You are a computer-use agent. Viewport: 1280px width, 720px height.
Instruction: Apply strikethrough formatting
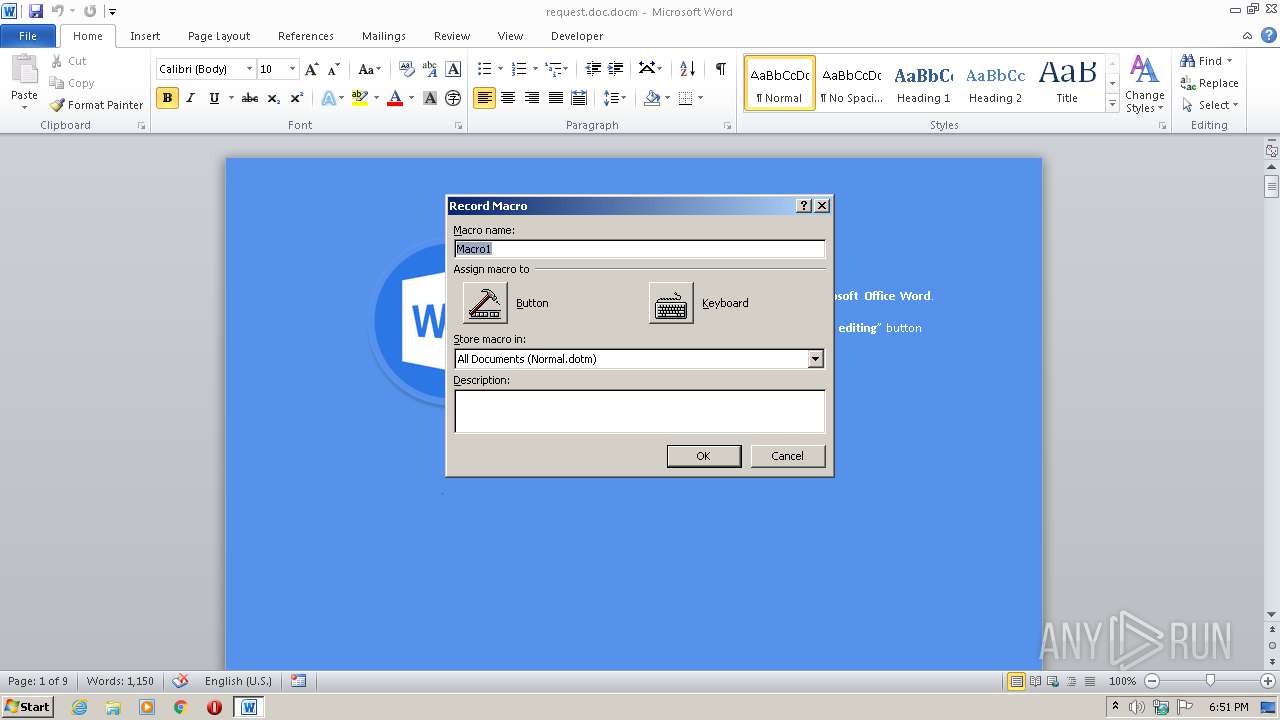250,98
